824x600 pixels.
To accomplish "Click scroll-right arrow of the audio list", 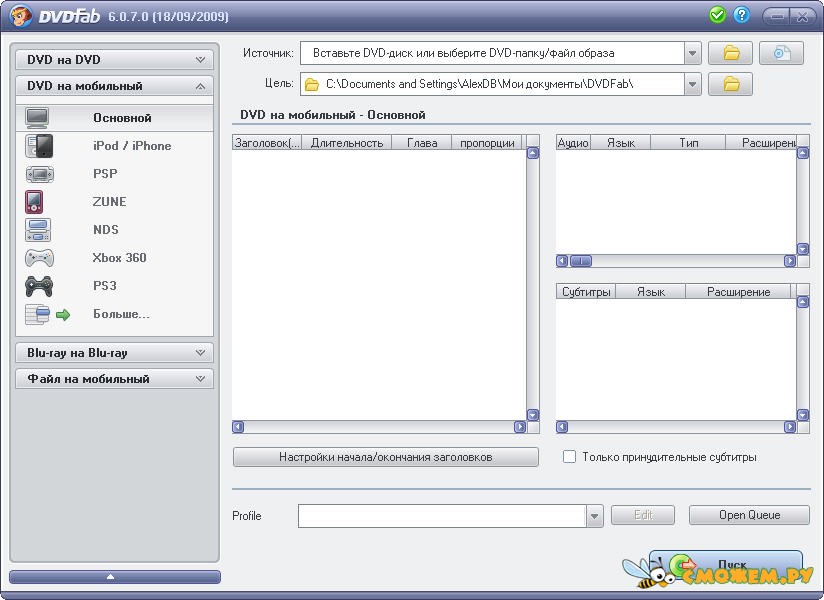I will tap(790, 261).
